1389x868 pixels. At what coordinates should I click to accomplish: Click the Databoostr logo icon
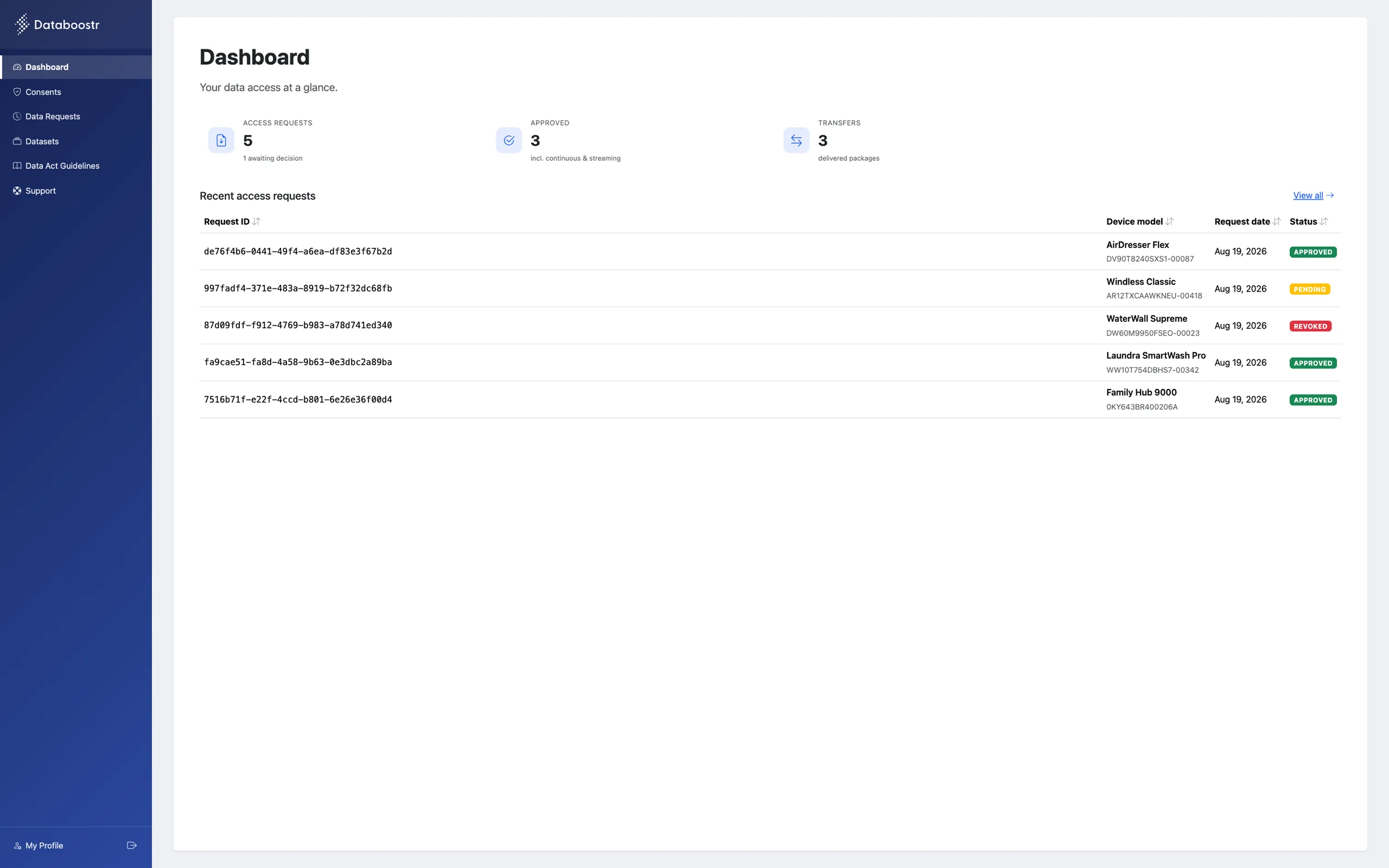coord(22,24)
